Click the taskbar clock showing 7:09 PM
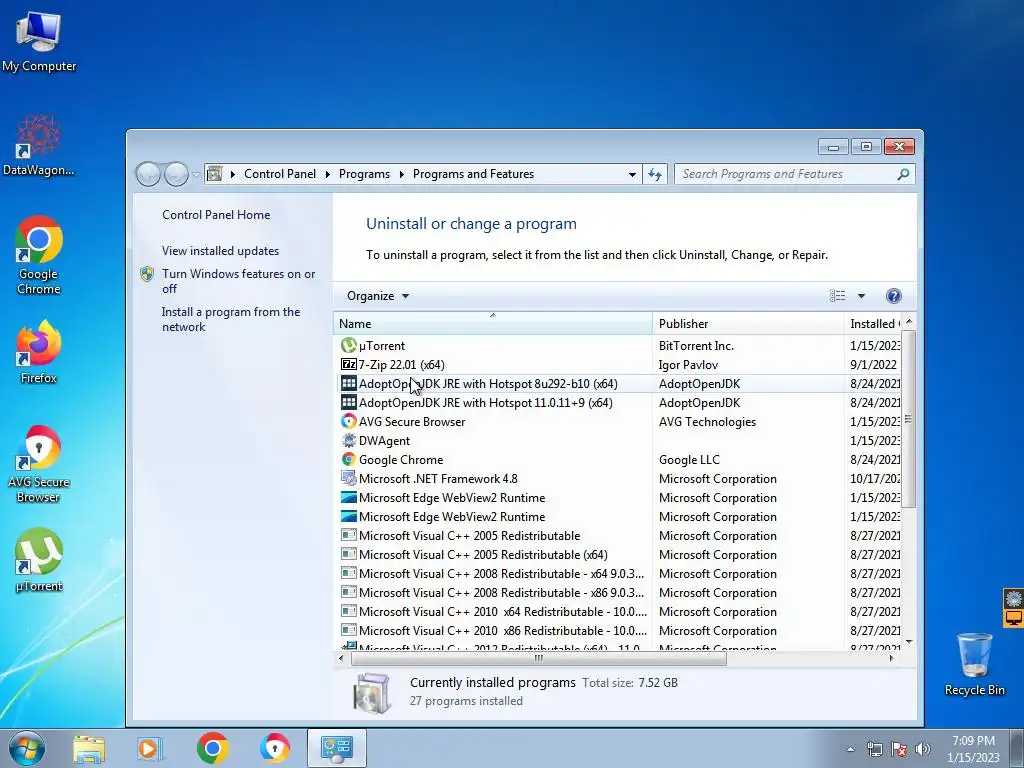Screen dimensions: 1024x768 [x=973, y=748]
